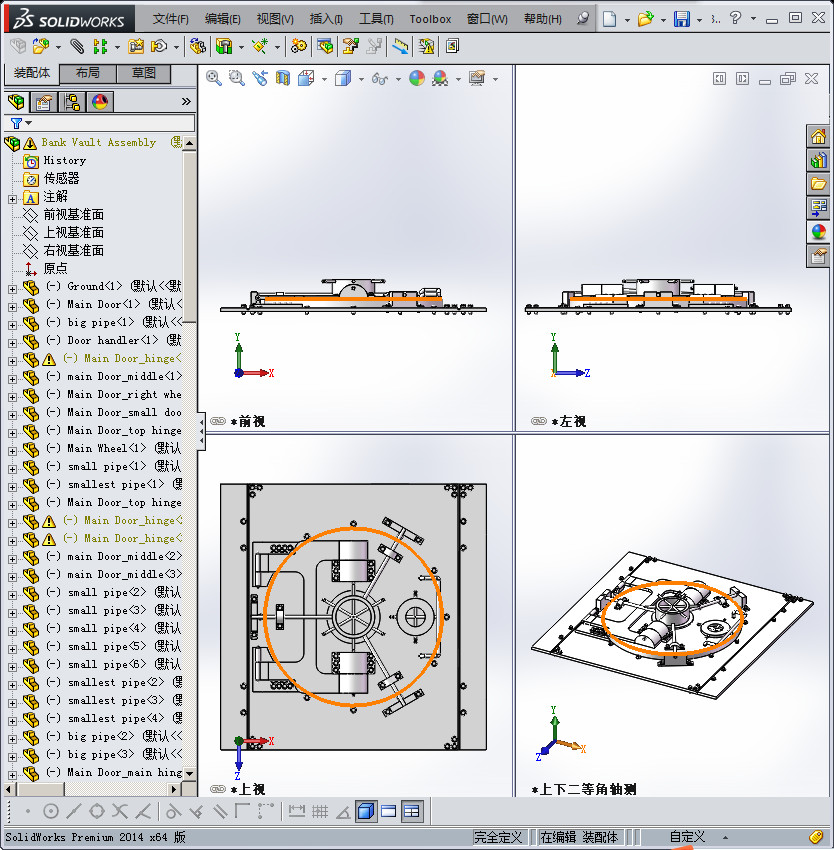
Task: Switch to the 草图 tab
Action: point(144,73)
